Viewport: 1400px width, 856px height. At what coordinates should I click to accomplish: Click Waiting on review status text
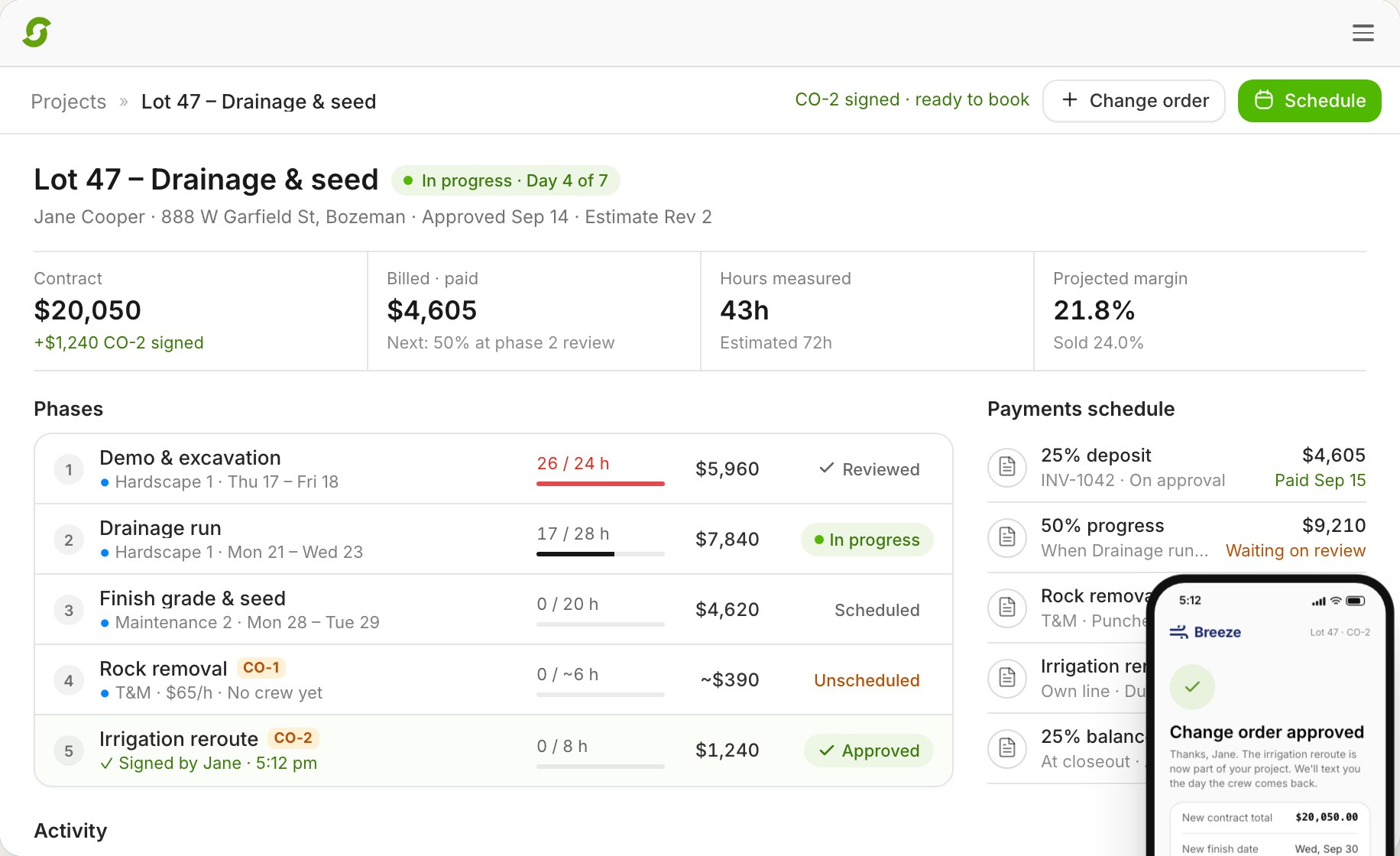pyautogui.click(x=1295, y=550)
